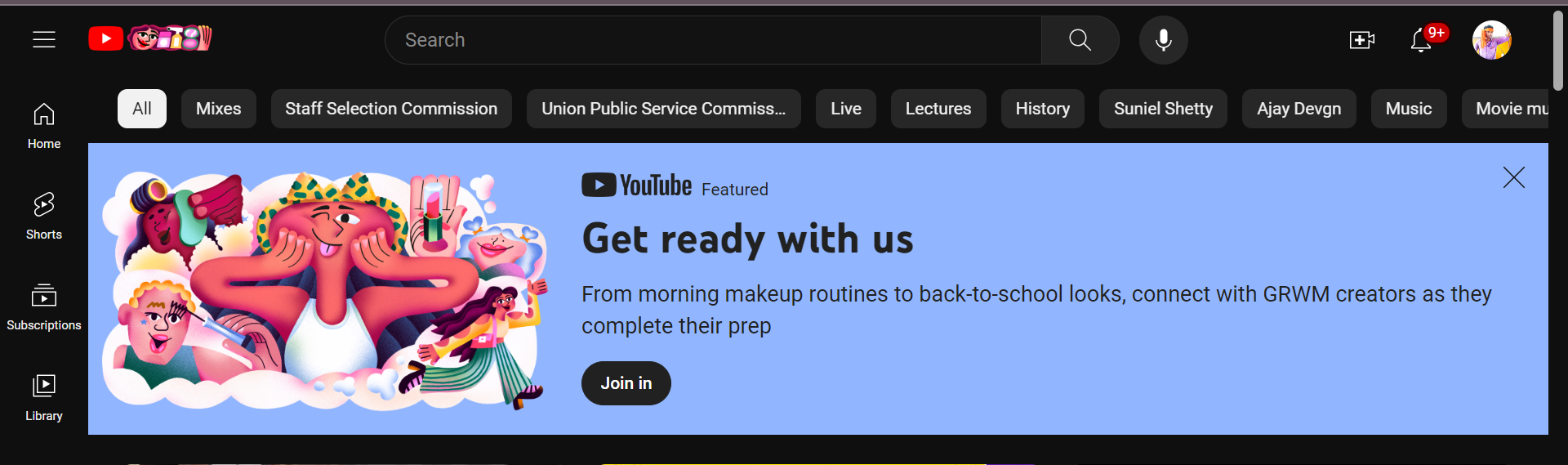Select the Lectures filter chip
1568x465 pixels.
tap(938, 109)
